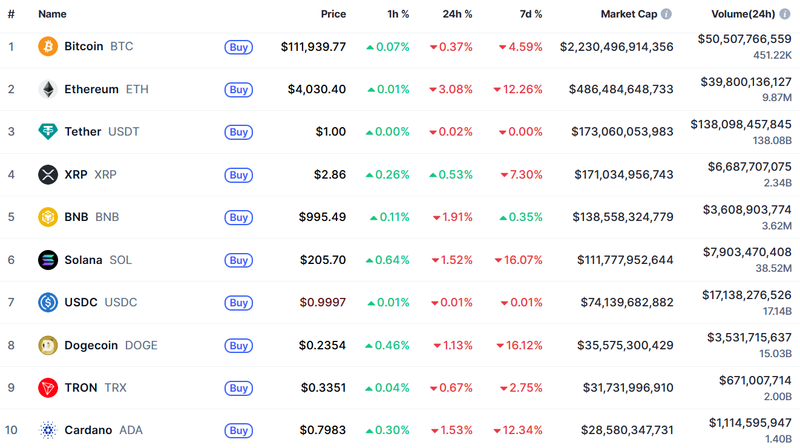This screenshot has width=800, height=448.
Task: Click the Tether logo icon
Action: tap(48, 132)
